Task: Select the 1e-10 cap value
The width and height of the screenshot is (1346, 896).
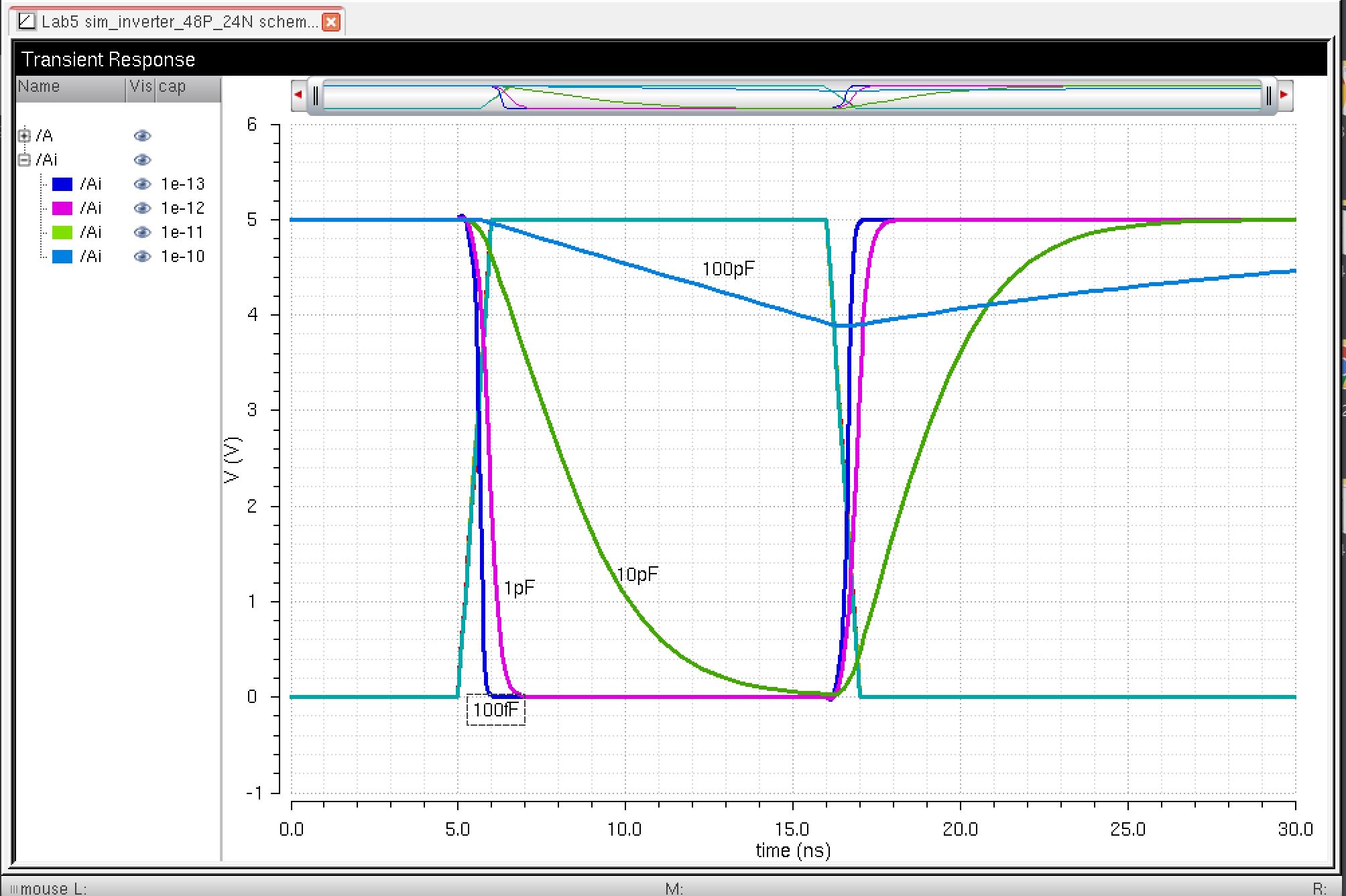Action: 182,257
